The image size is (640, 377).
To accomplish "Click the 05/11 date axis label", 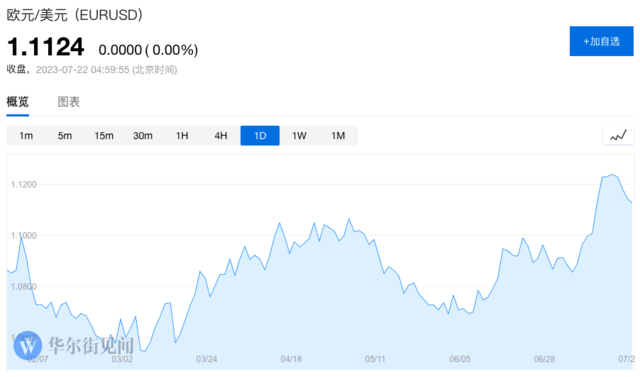I will tap(375, 359).
